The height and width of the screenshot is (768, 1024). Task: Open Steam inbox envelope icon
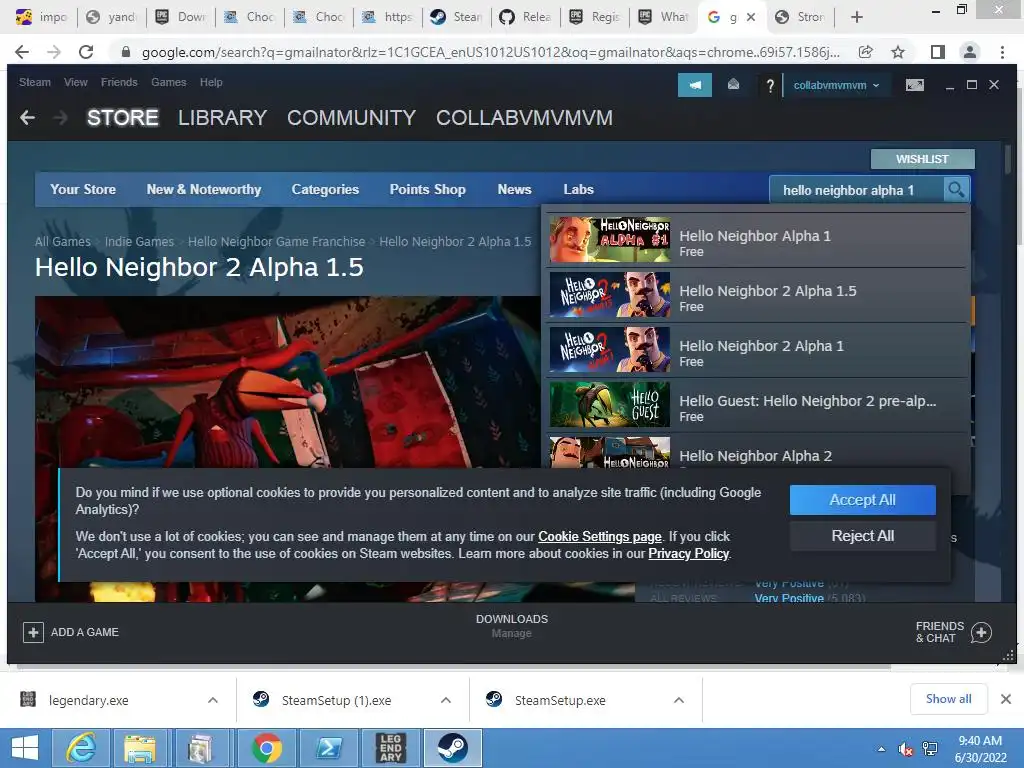pos(733,85)
